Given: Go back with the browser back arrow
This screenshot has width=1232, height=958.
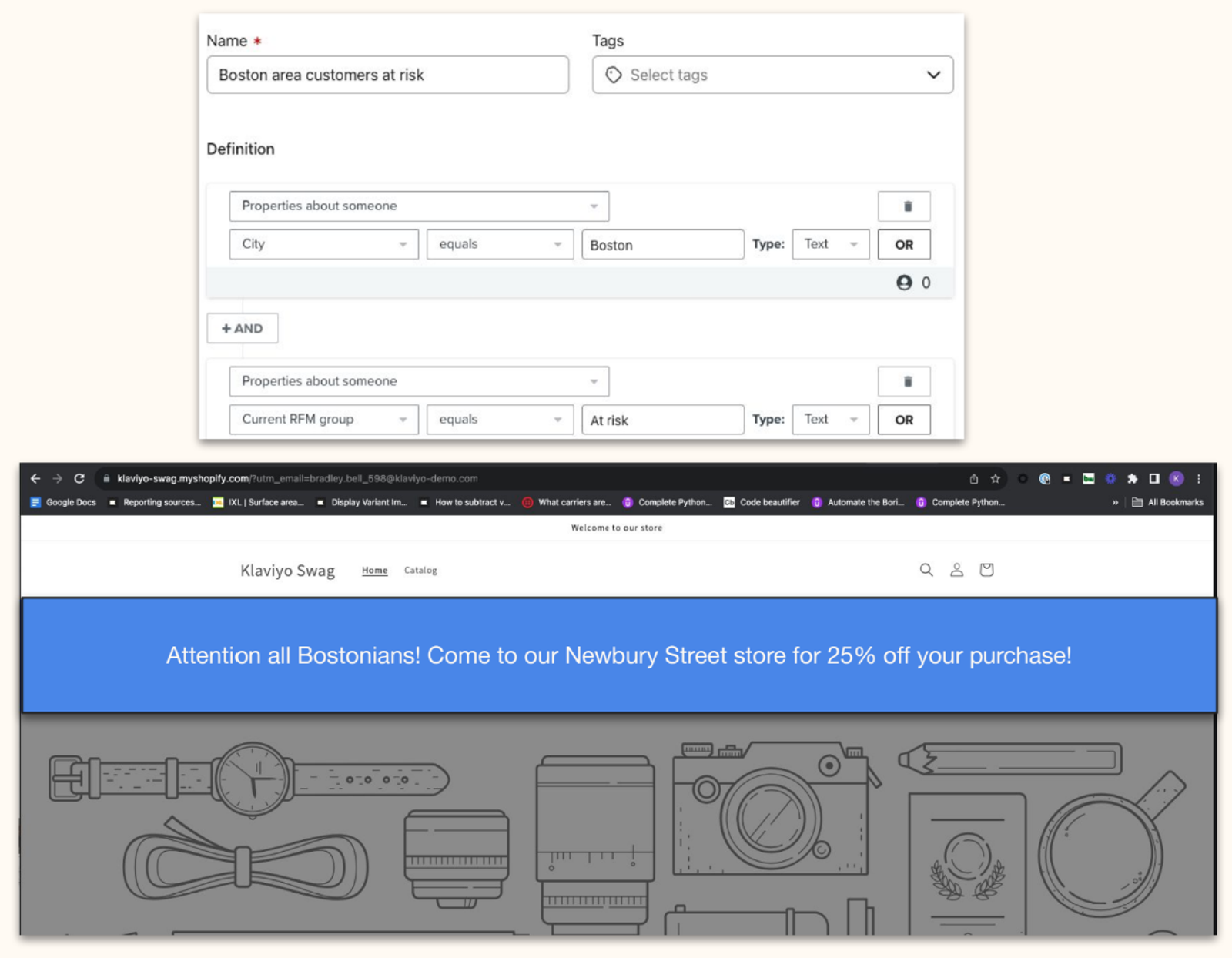Looking at the screenshot, I should click(x=35, y=478).
